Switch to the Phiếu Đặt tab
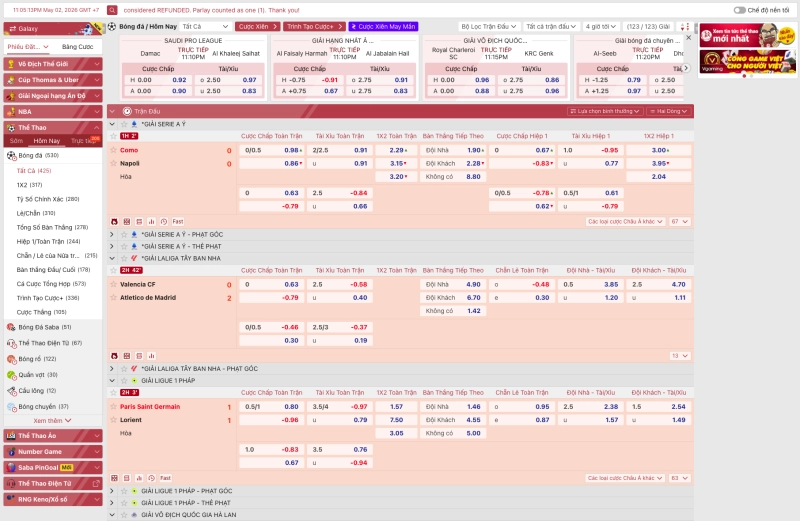Viewport: 800px width, 521px height. pyautogui.click(x=28, y=46)
